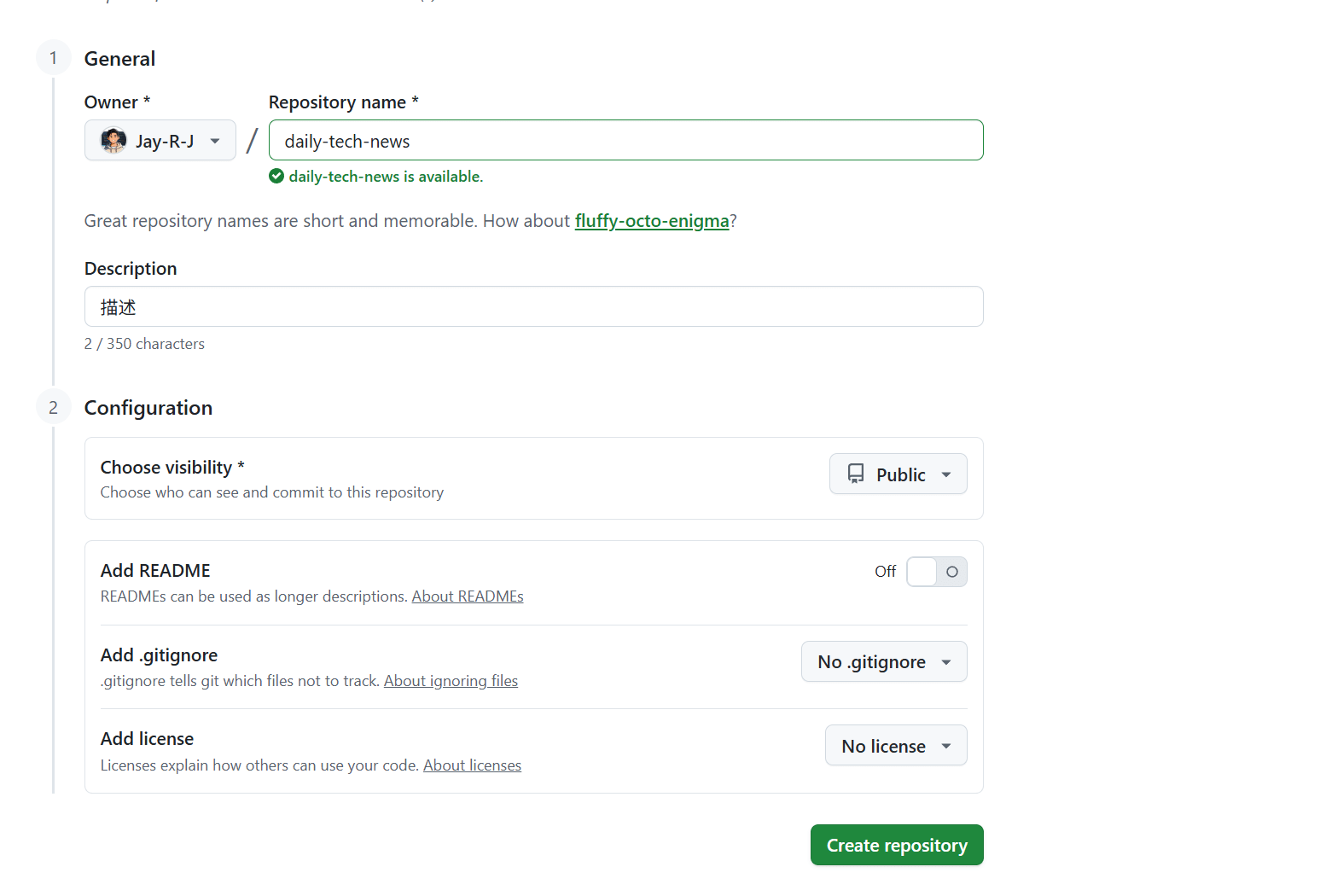Open the About READMEs link

tap(468, 596)
